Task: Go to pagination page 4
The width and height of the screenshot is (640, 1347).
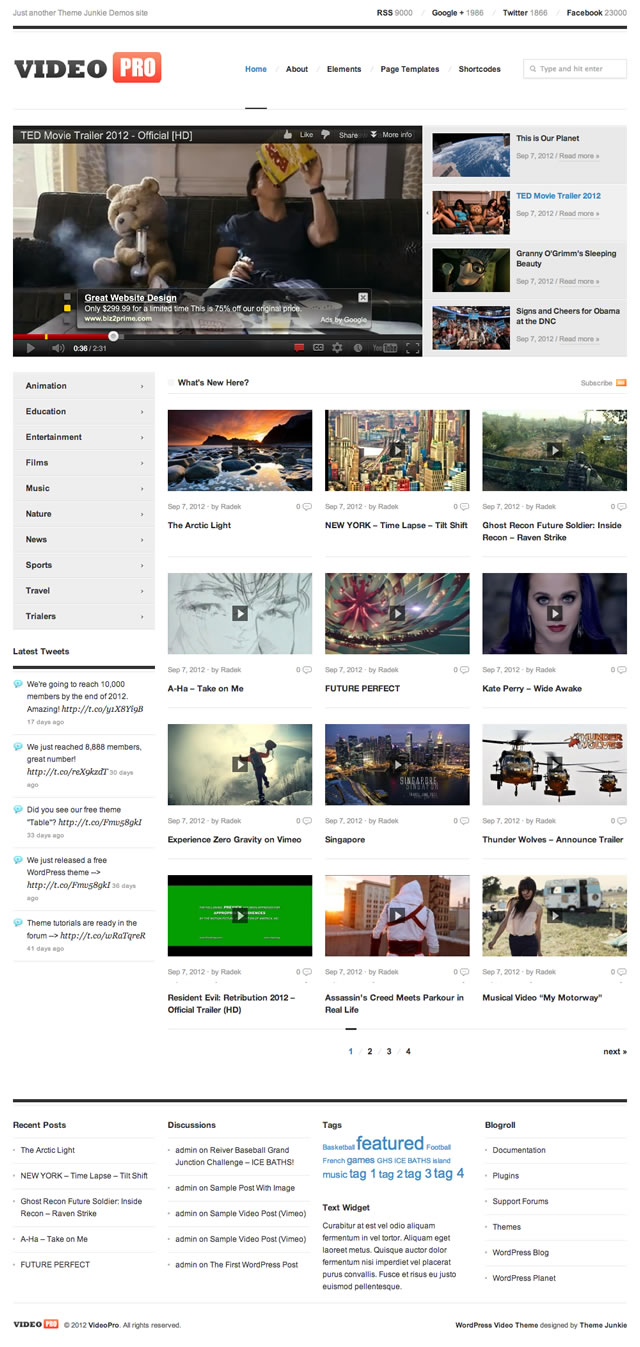Action: point(408,1051)
